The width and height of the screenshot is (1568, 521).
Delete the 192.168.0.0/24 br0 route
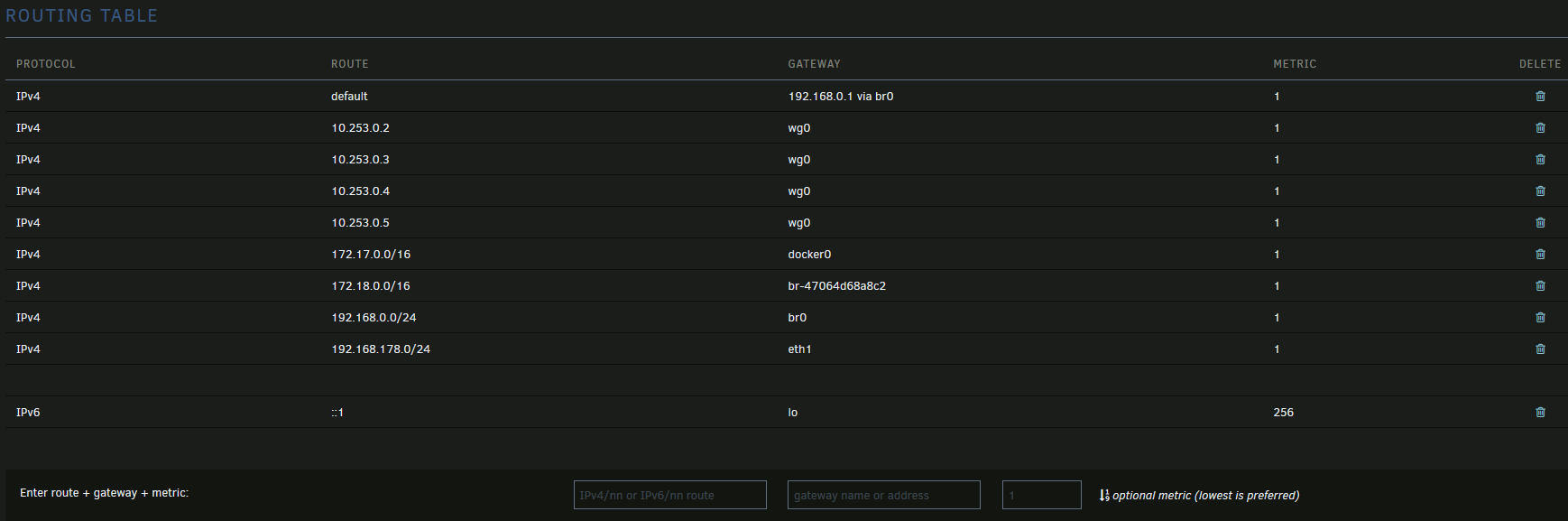point(1540,318)
